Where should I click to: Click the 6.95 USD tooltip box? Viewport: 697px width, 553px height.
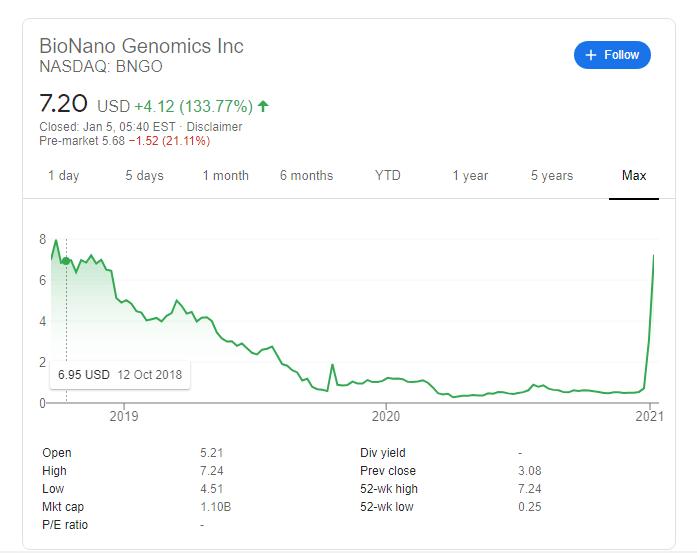(x=120, y=375)
